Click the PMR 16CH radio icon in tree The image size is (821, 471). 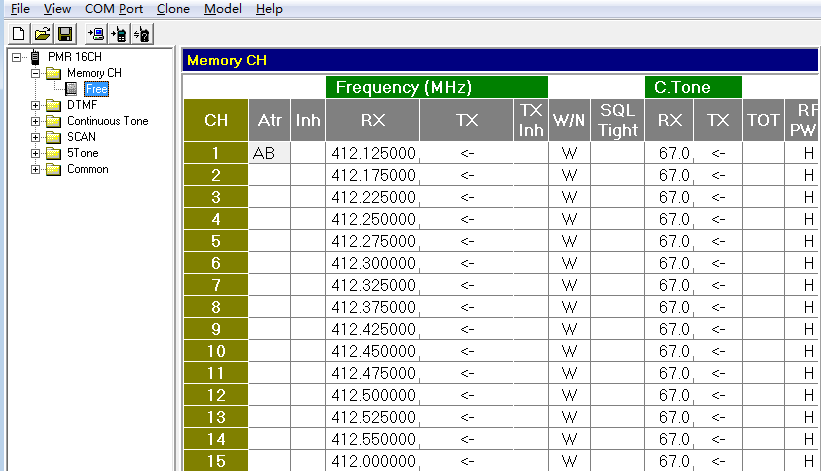point(35,57)
